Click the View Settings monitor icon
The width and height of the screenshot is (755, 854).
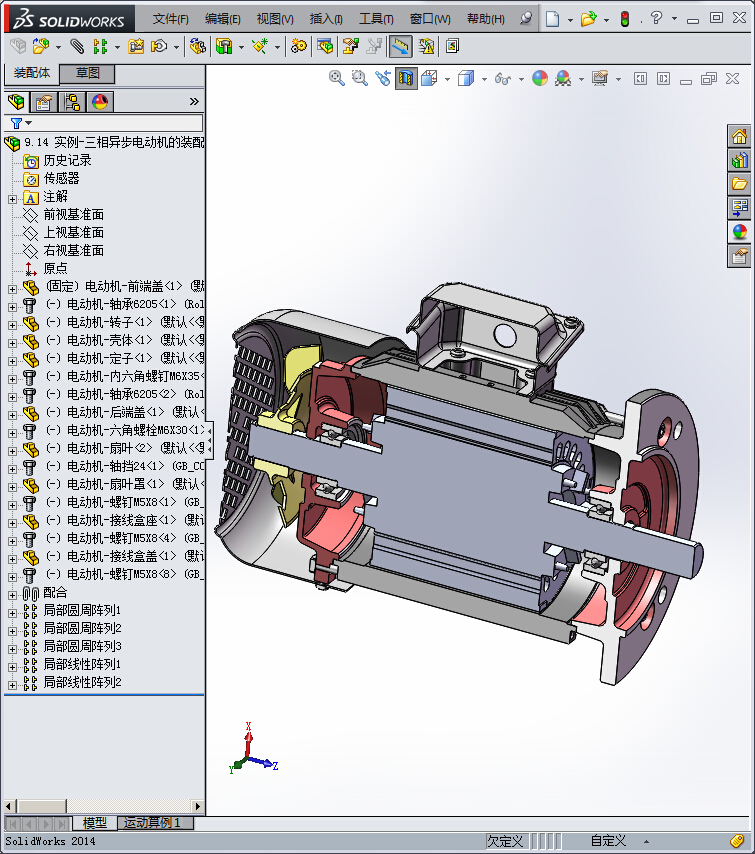(600, 78)
